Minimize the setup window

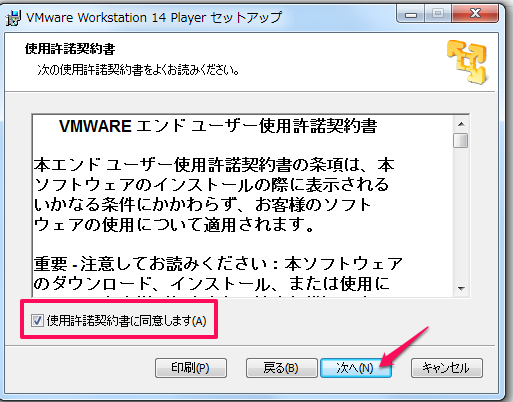(411, 14)
